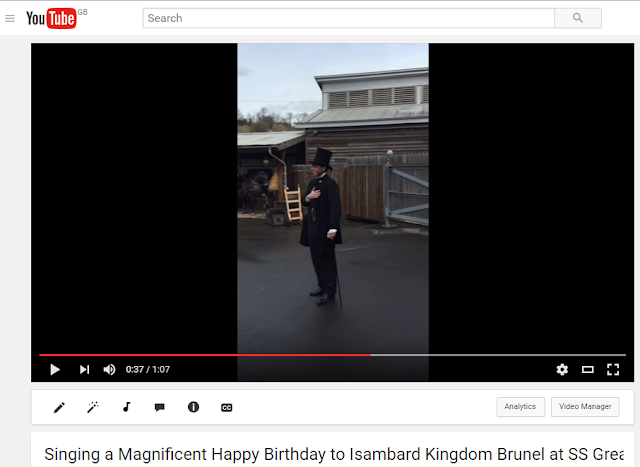
Task: Open the pencil Info and Settings editor
Action: [x=59, y=407]
